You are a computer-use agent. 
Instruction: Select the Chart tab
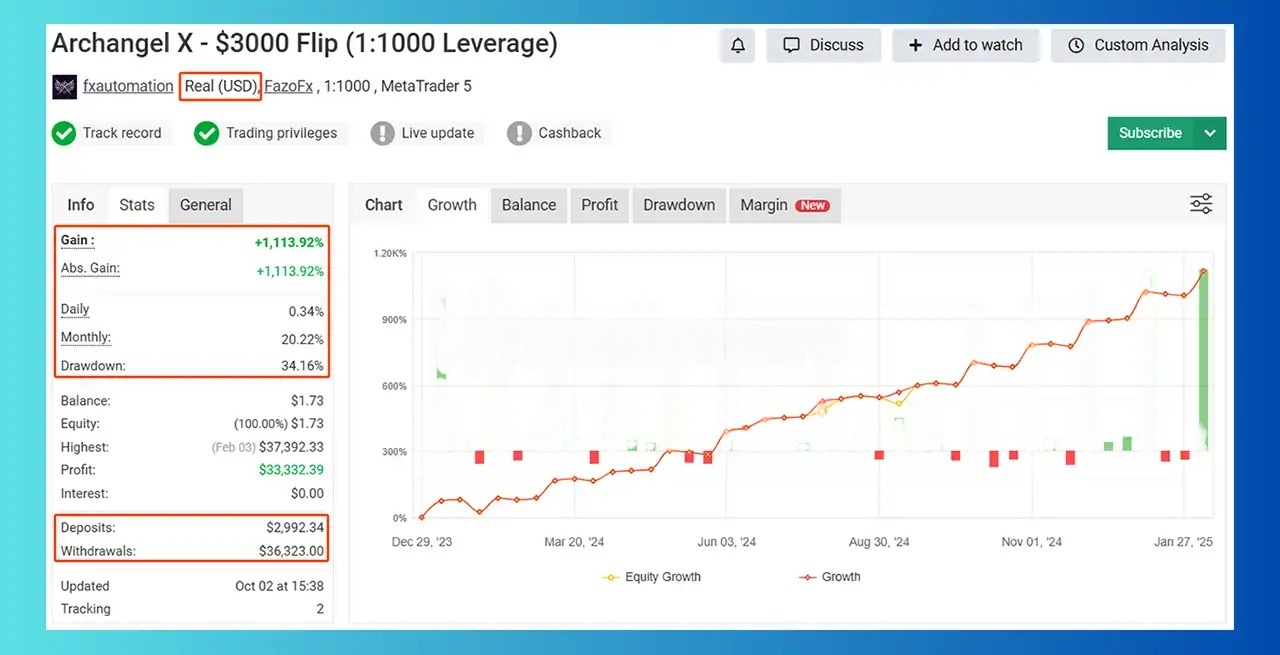[384, 205]
